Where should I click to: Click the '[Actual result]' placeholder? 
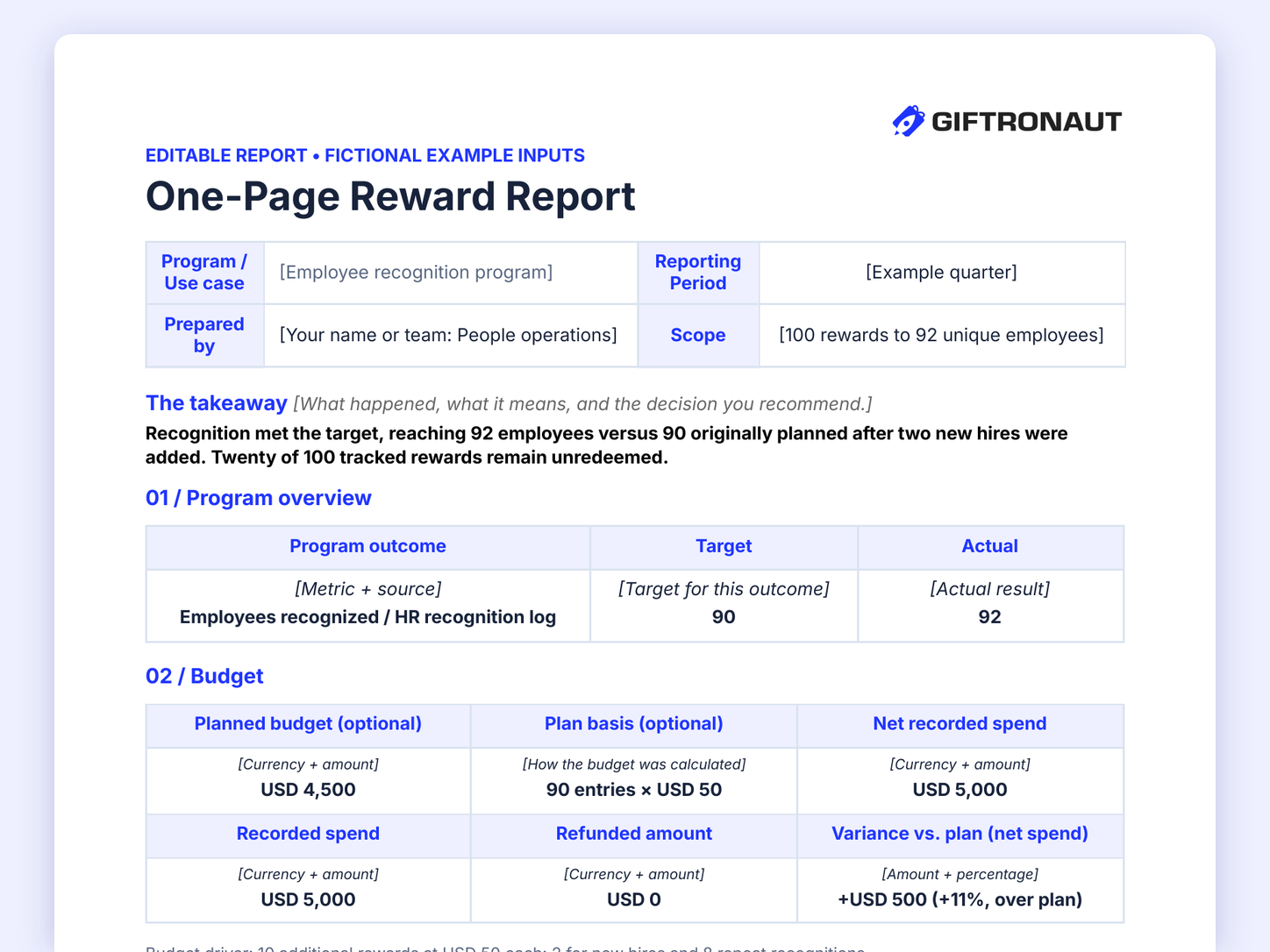[990, 589]
